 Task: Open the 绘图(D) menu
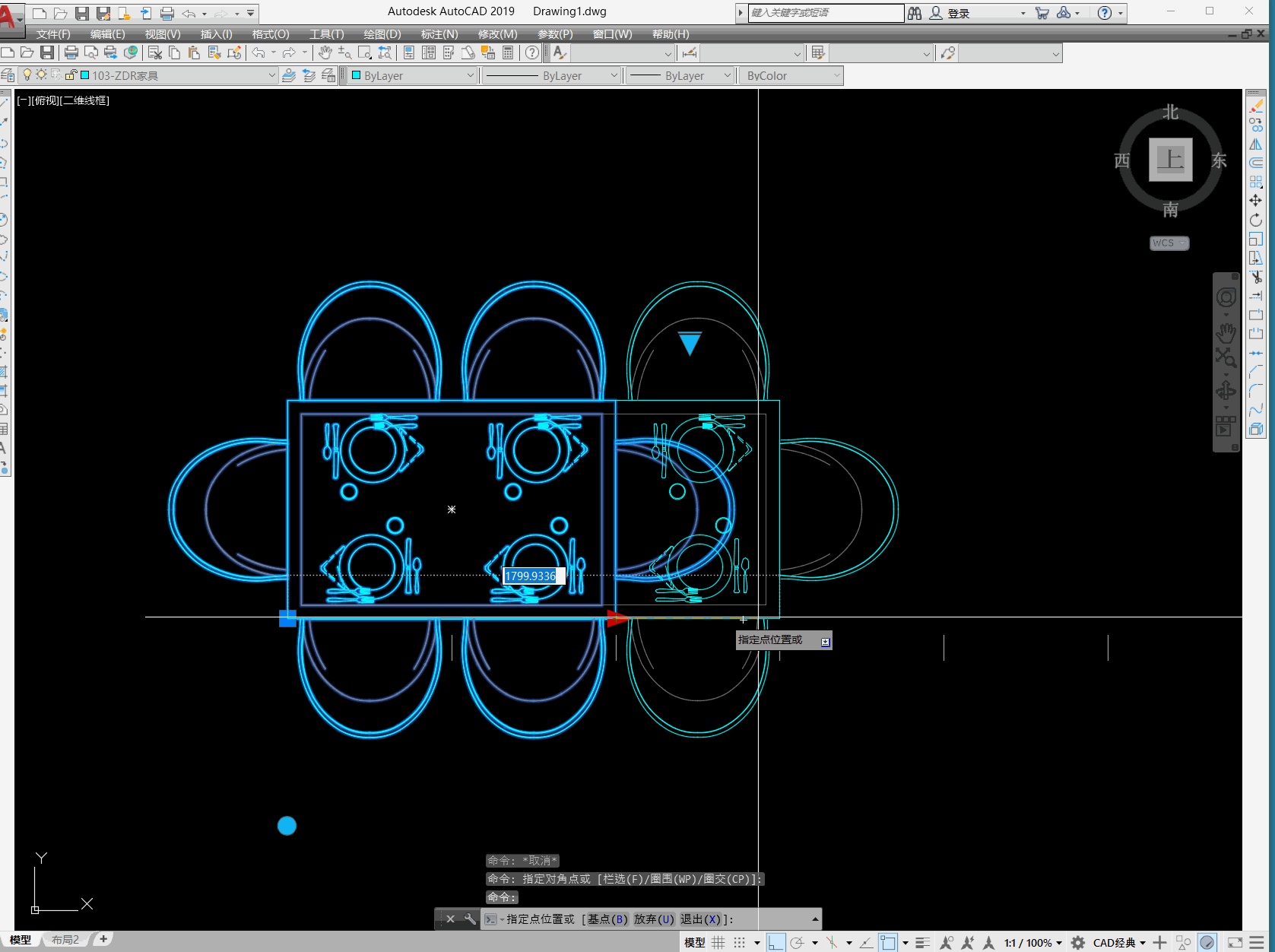pos(382,34)
